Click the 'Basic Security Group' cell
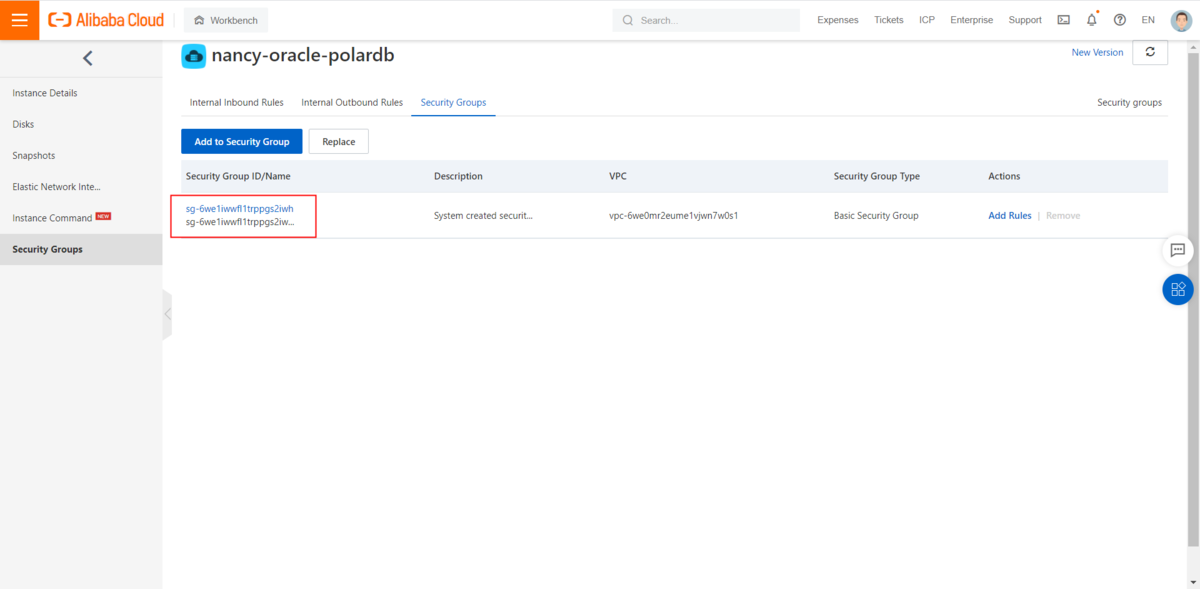The width and height of the screenshot is (1200, 589). [x=876, y=215]
